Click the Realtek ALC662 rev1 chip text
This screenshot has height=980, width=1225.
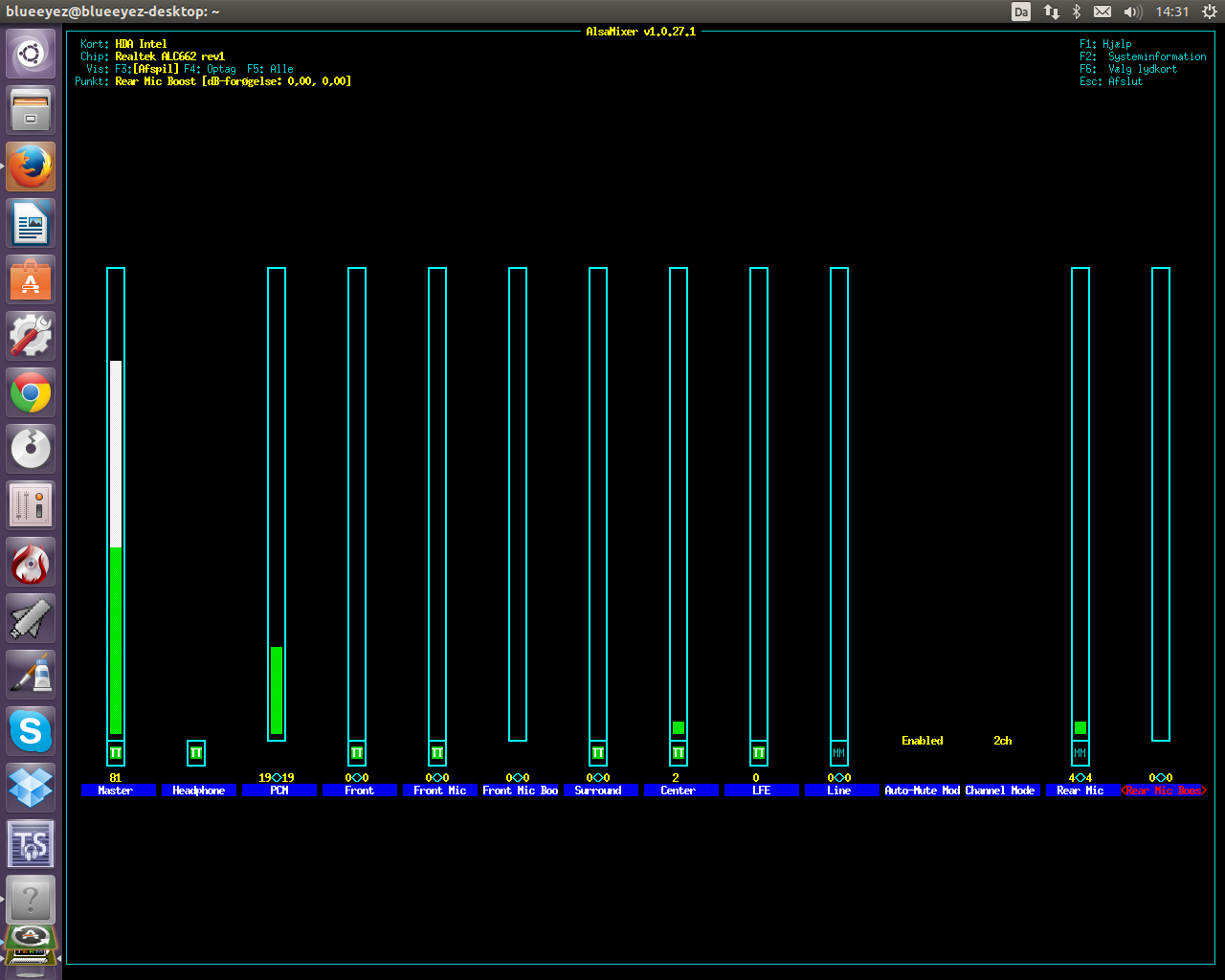tap(170, 56)
